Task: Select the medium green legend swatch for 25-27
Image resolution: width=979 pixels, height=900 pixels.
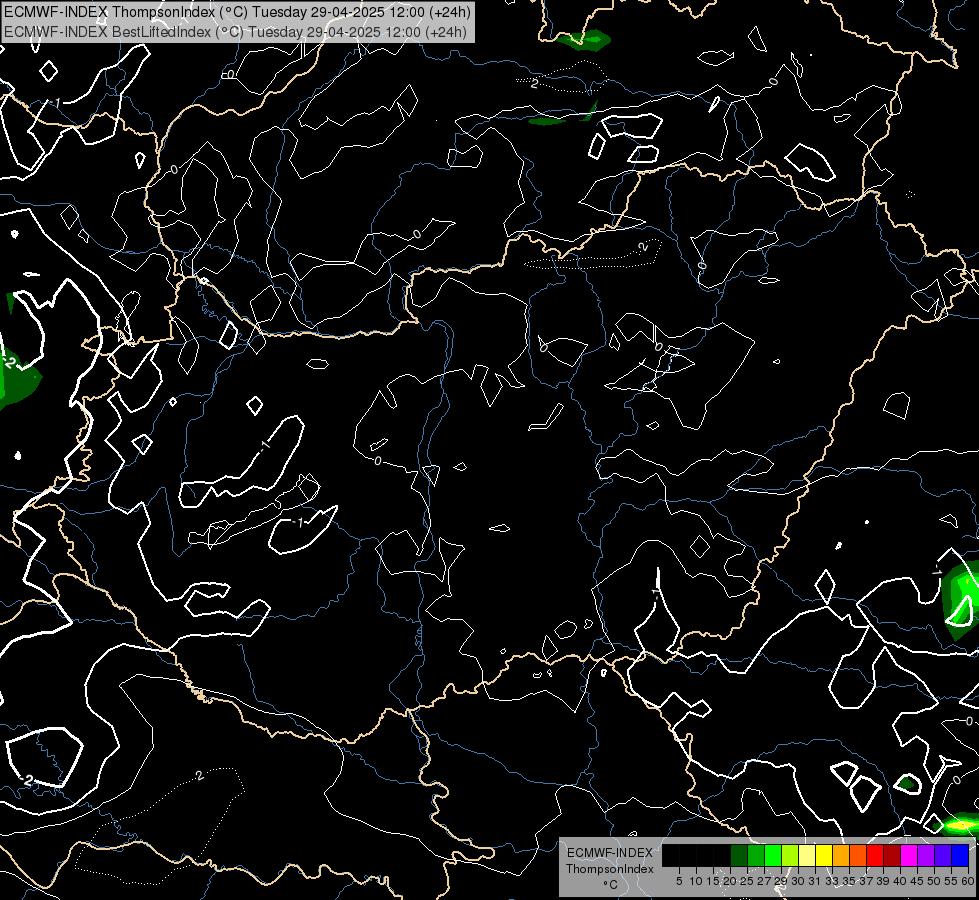Action: coord(756,855)
